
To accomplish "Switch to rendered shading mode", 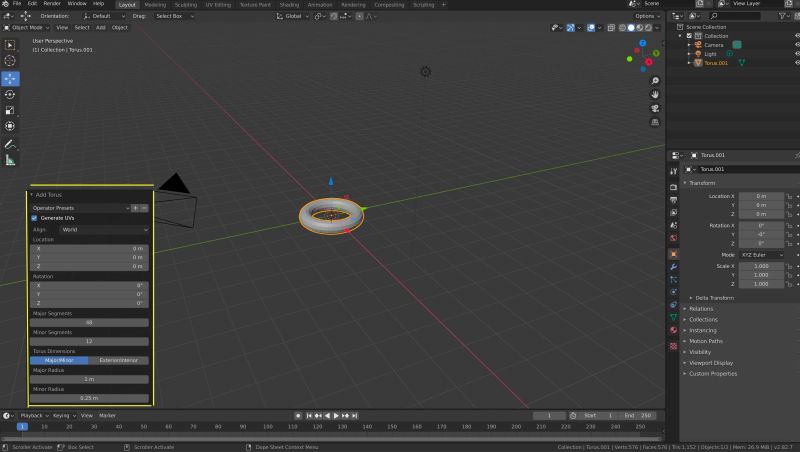I will click(648, 28).
